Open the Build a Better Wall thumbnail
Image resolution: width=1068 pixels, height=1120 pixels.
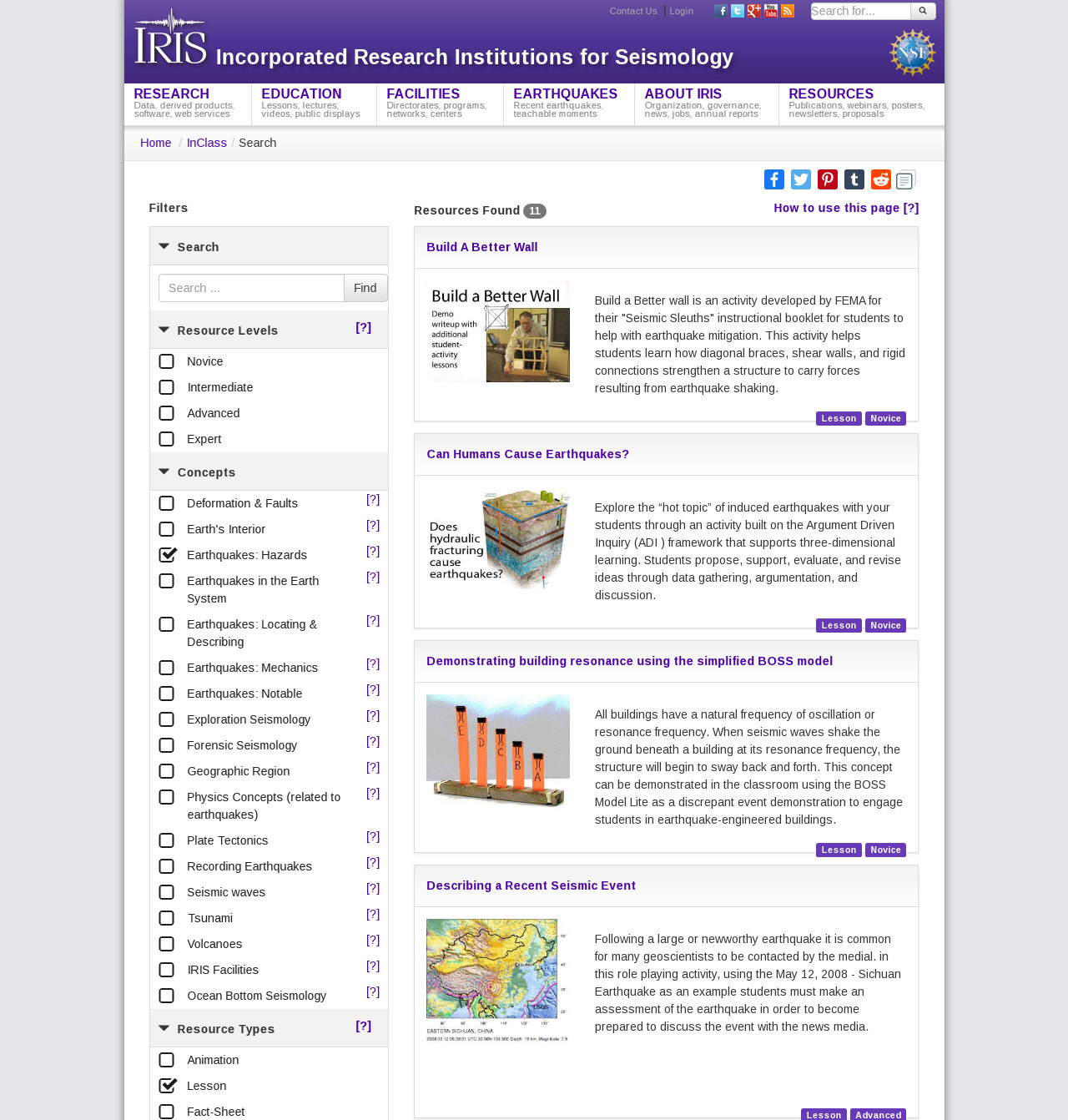(498, 332)
